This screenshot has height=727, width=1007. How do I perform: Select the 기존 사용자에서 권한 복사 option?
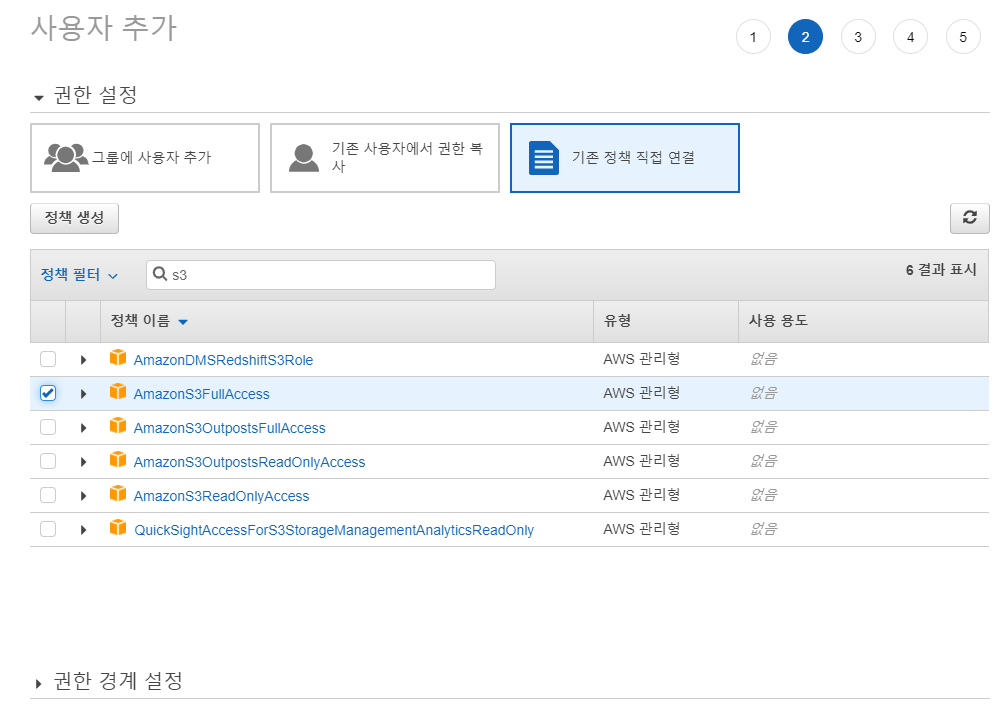click(x=385, y=158)
